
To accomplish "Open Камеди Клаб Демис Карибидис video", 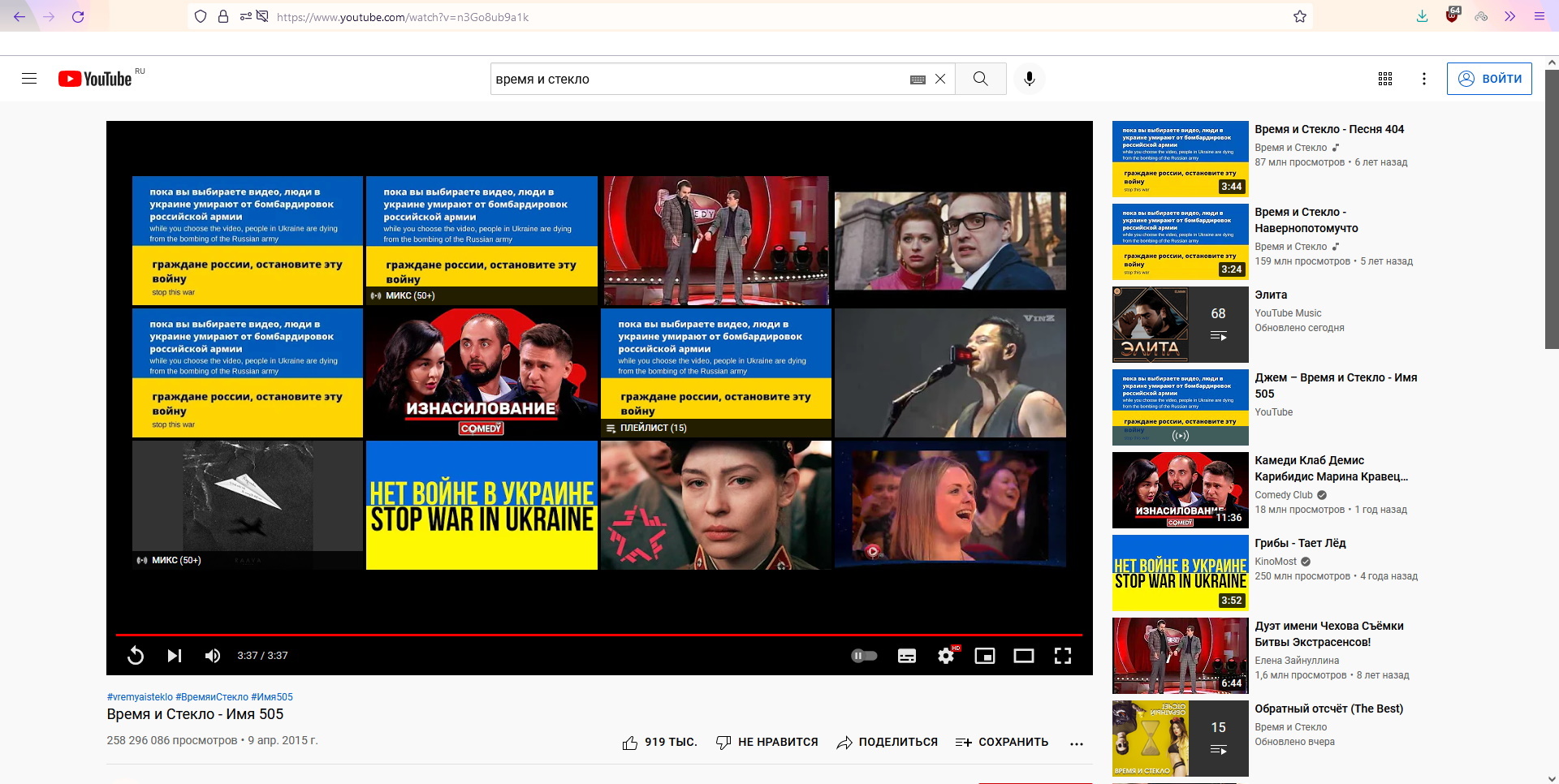I will click(1332, 468).
